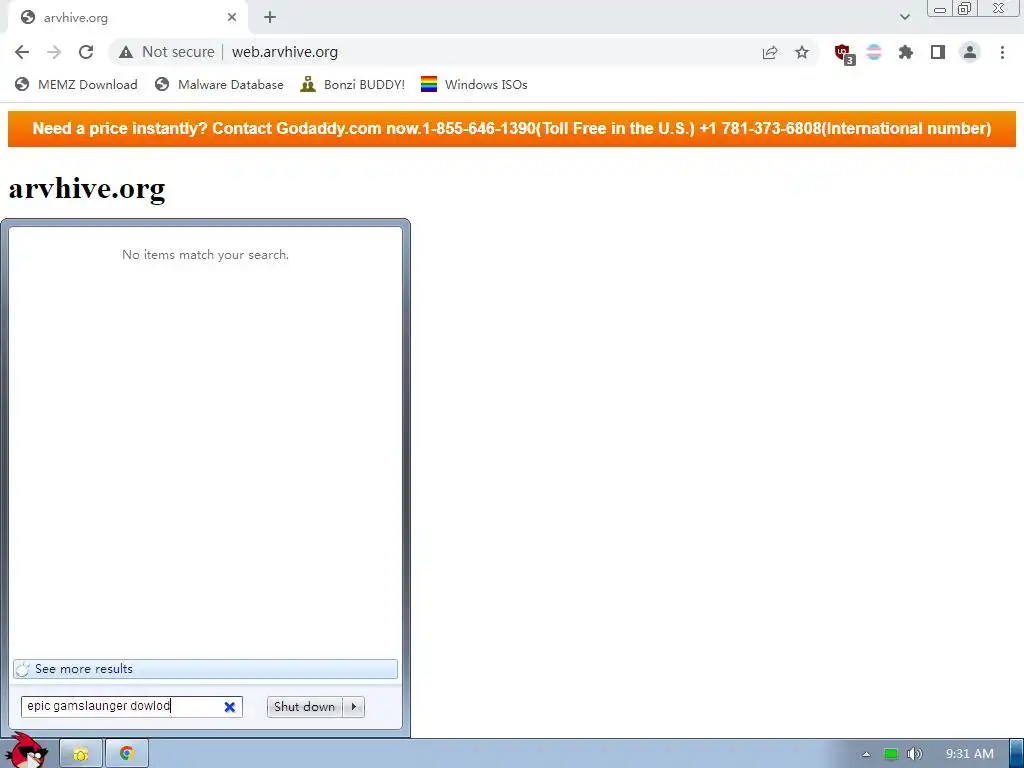Open the Chrome profile avatar
The image size is (1024, 768).
click(x=970, y=52)
